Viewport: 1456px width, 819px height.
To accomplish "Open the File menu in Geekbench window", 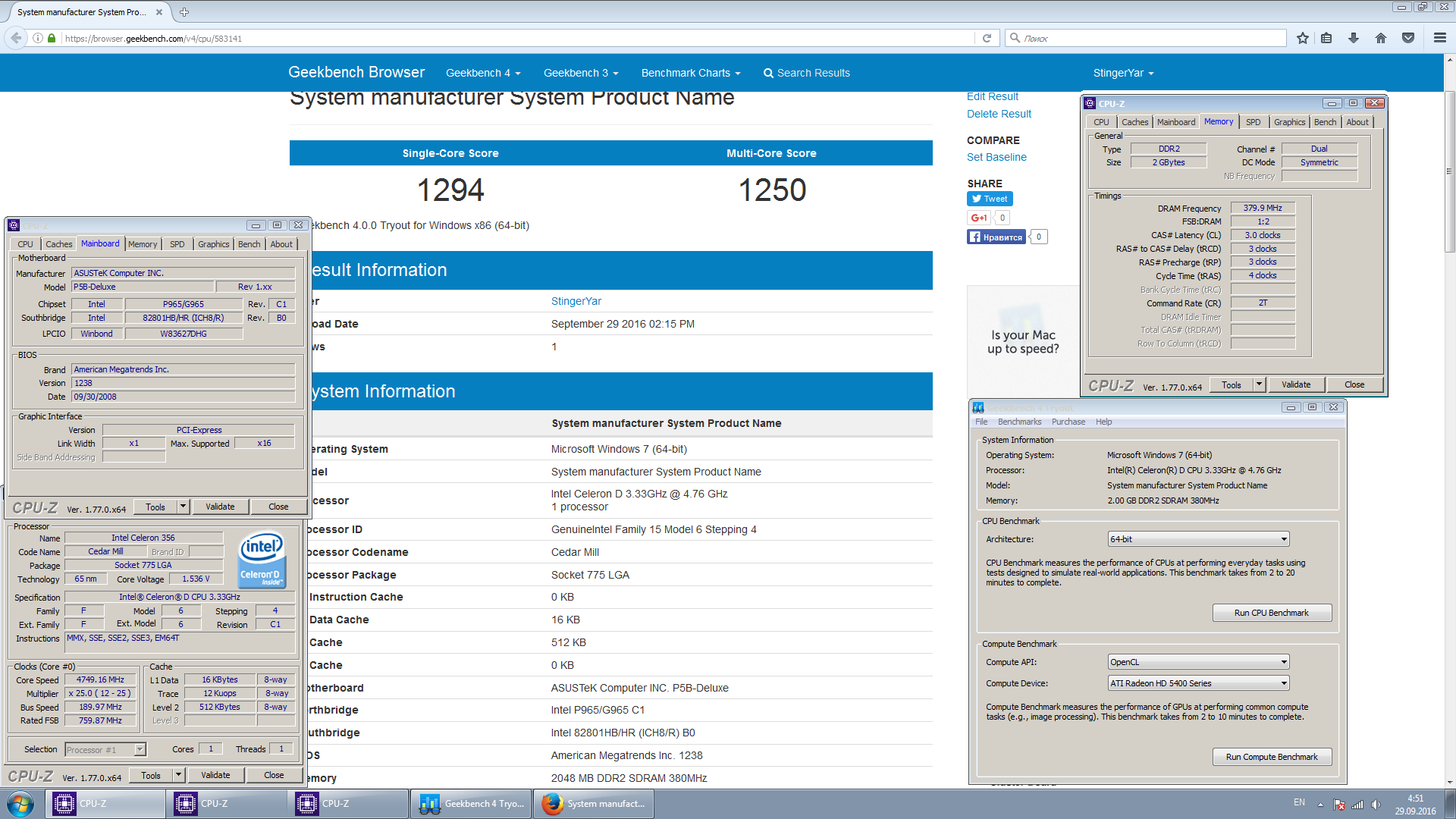I will click(x=981, y=422).
